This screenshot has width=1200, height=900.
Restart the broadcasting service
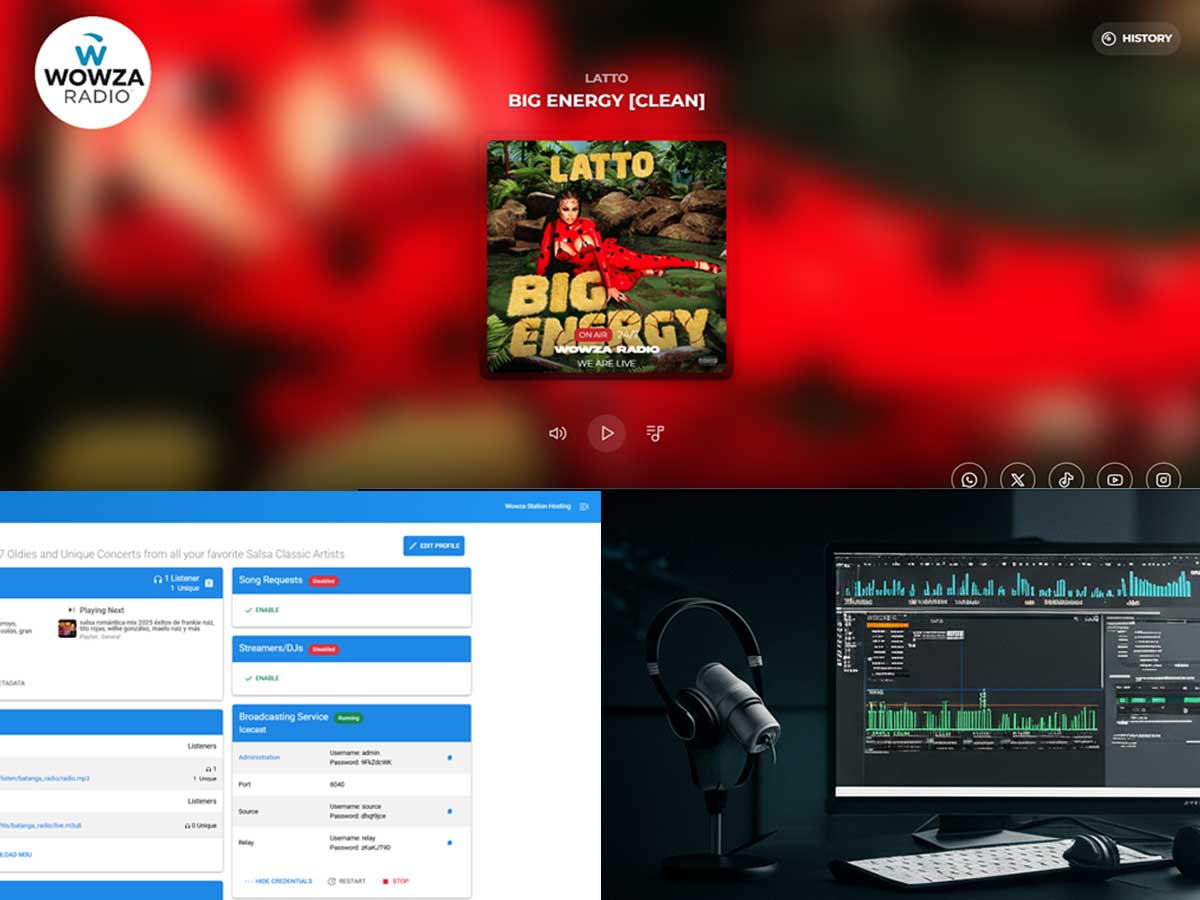point(347,881)
